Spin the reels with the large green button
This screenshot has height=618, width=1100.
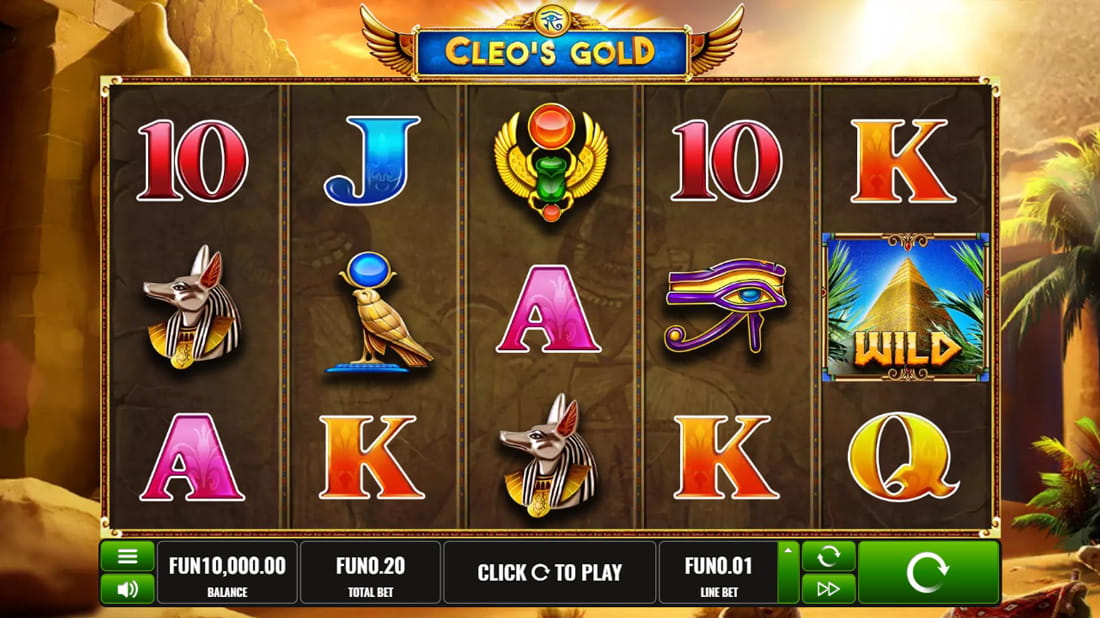[928, 572]
